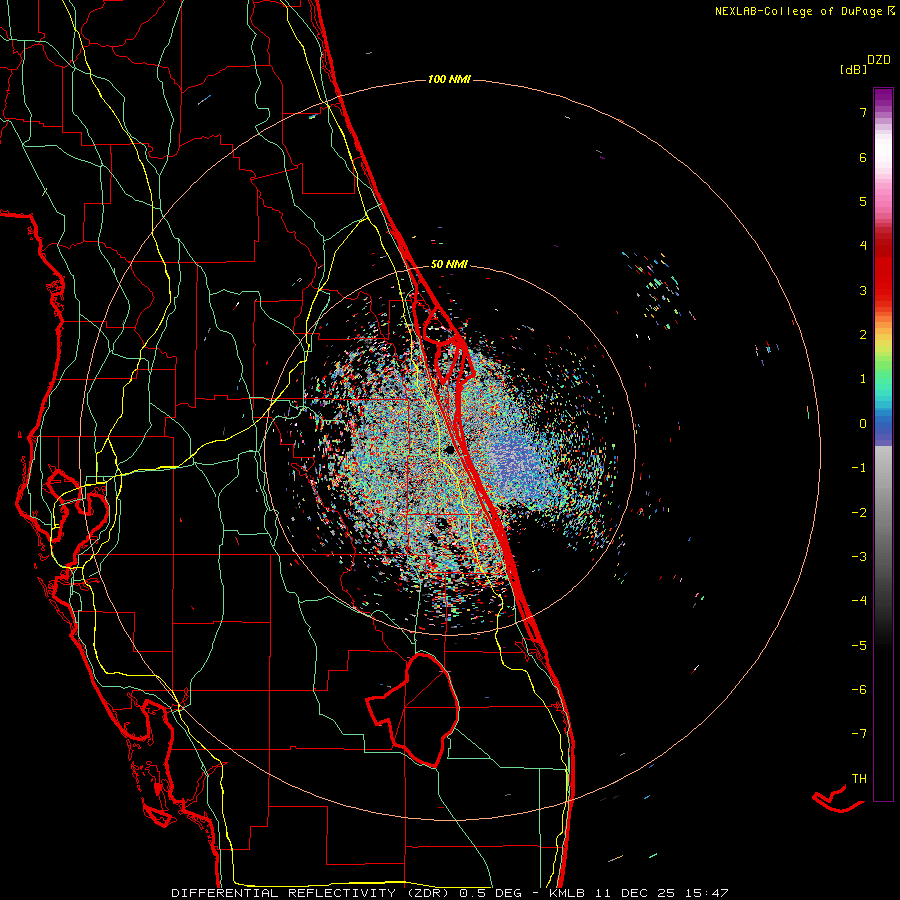Image resolution: width=900 pixels, height=900 pixels.
Task: Click the NEXLAB-College of DuPage header text
Action: click(x=805, y=11)
